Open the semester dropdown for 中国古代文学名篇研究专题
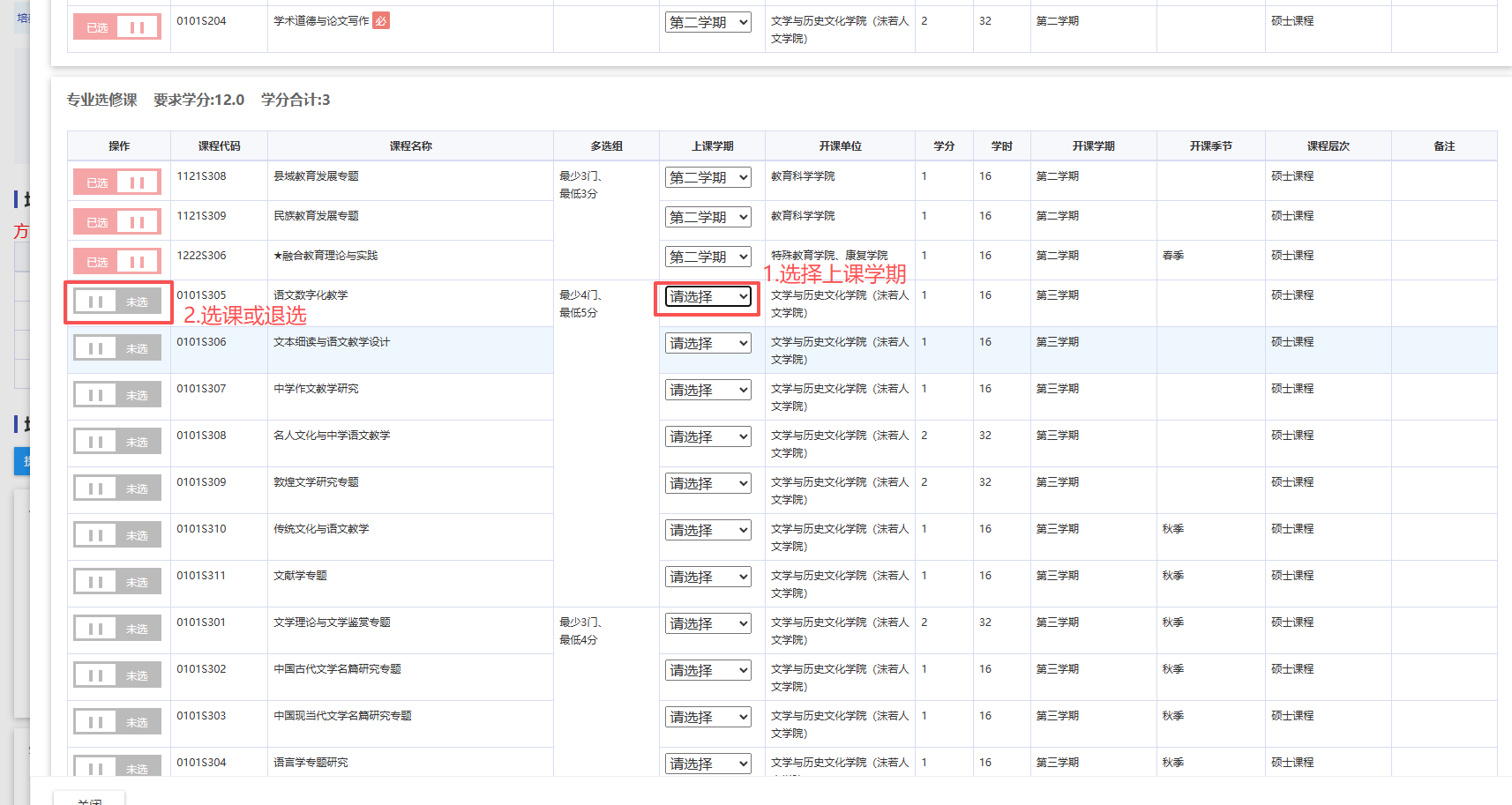1512x805 pixels. point(707,671)
